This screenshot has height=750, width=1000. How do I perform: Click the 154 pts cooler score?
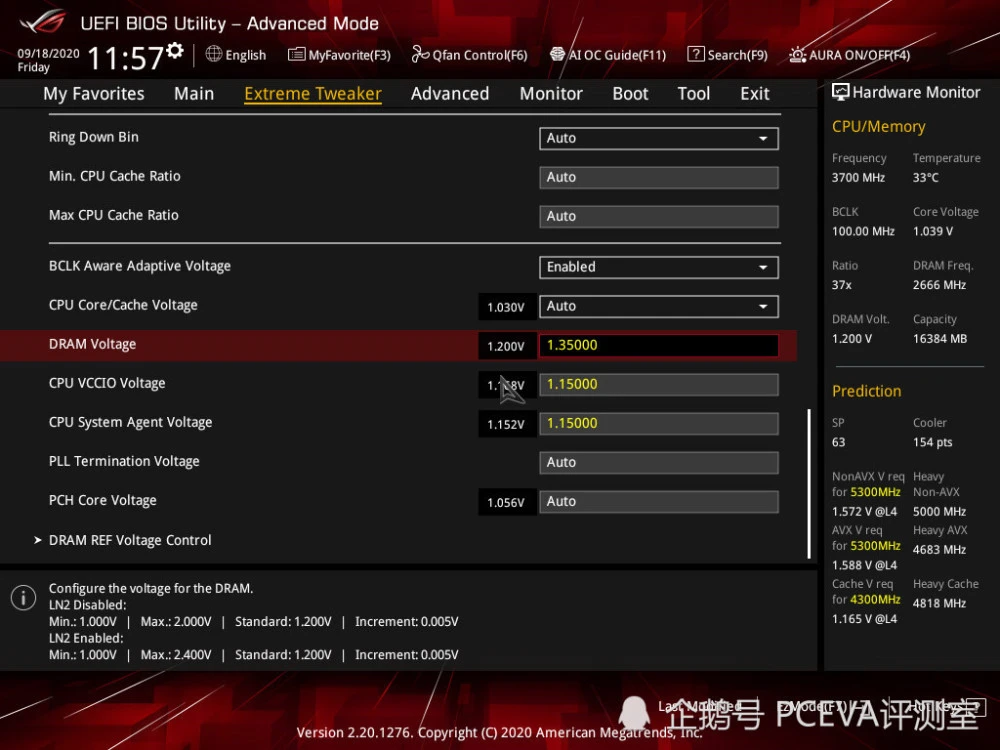[932, 443]
